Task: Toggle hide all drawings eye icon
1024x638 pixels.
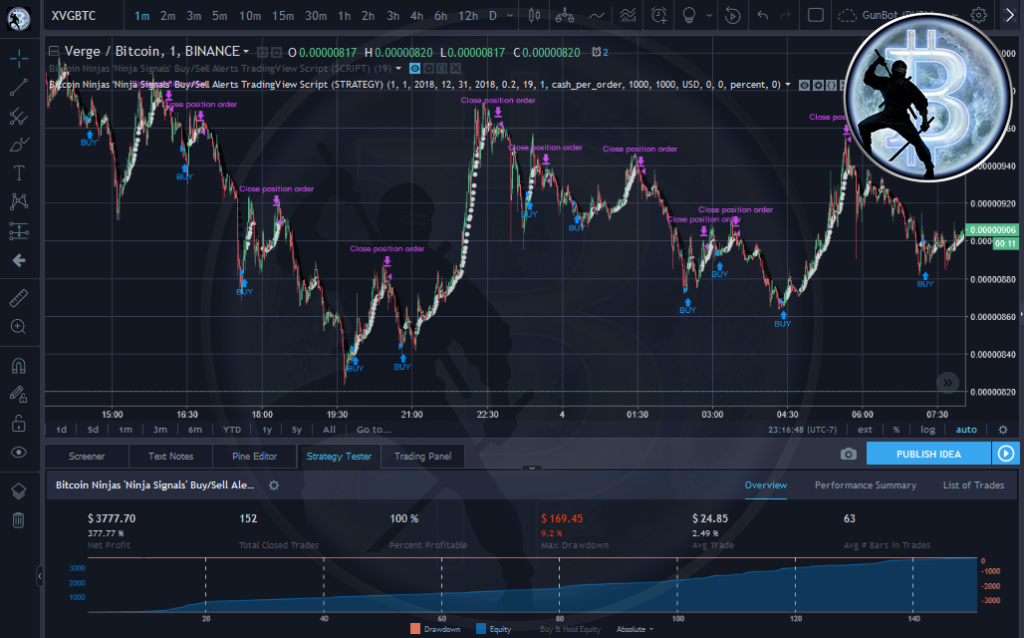Action: [x=19, y=453]
